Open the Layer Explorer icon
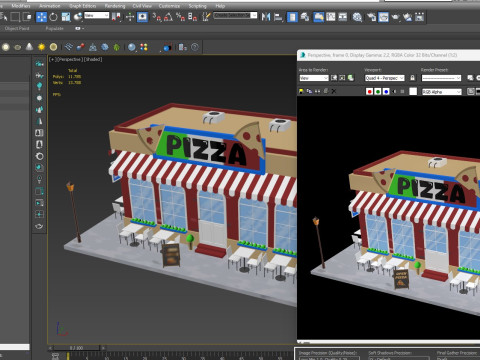 coord(305,17)
